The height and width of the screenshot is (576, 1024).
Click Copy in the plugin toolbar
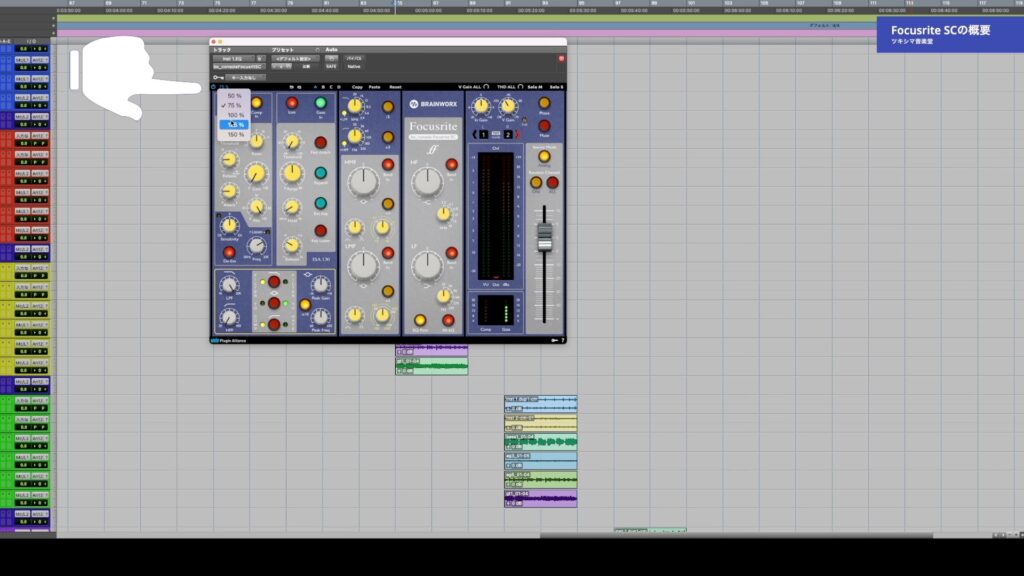click(x=357, y=87)
